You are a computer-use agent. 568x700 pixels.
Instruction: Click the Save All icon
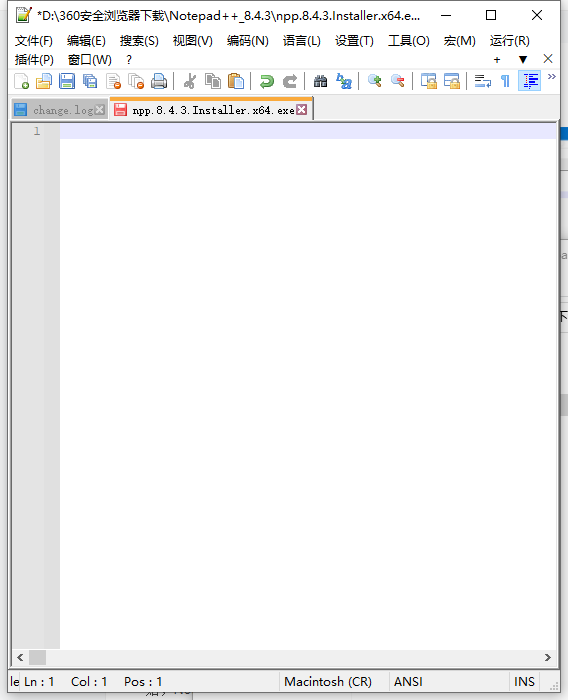point(90,81)
